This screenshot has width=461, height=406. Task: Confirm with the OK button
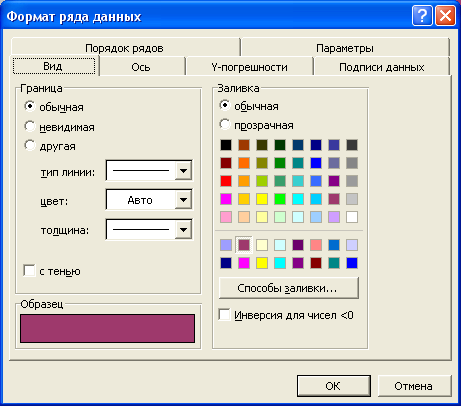333,386
